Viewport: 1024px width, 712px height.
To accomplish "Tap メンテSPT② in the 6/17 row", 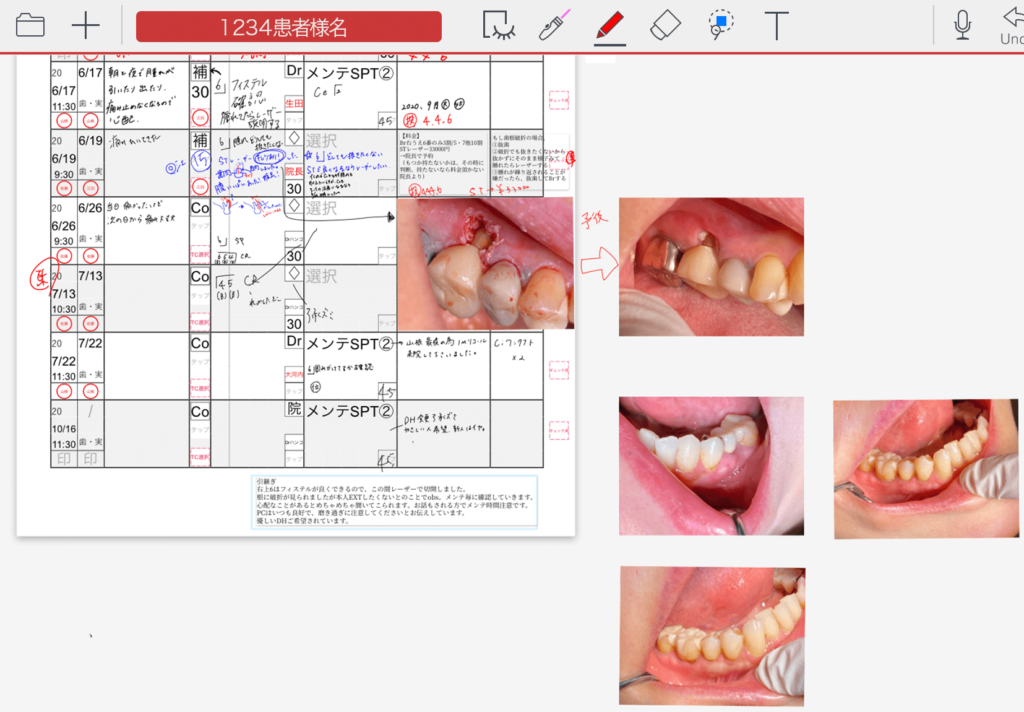I will coord(350,74).
